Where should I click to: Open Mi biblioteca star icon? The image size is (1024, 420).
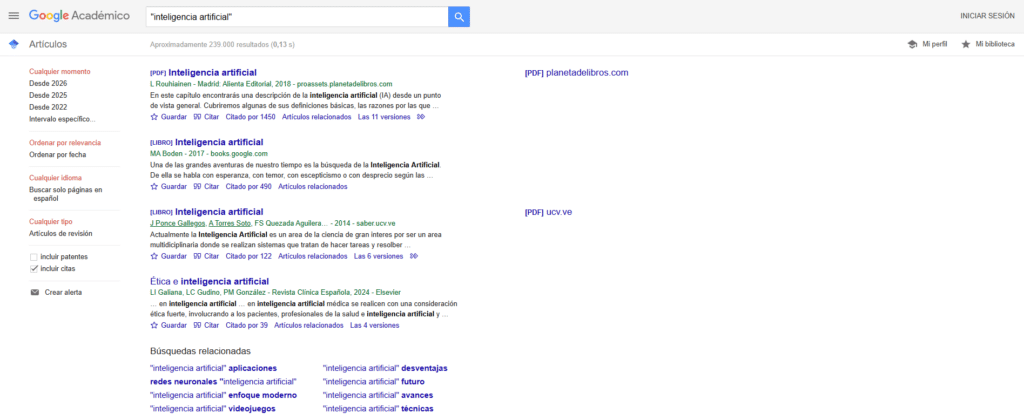click(x=965, y=44)
